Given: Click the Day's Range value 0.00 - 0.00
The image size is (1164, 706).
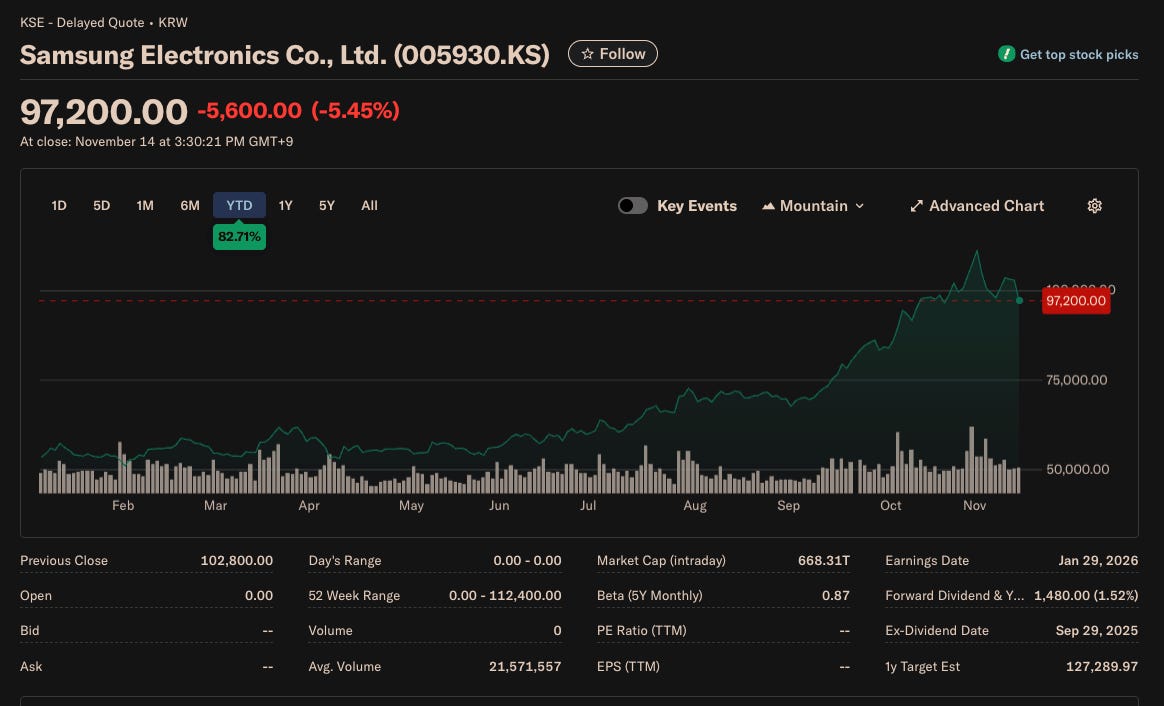Looking at the screenshot, I should click(x=527, y=560).
